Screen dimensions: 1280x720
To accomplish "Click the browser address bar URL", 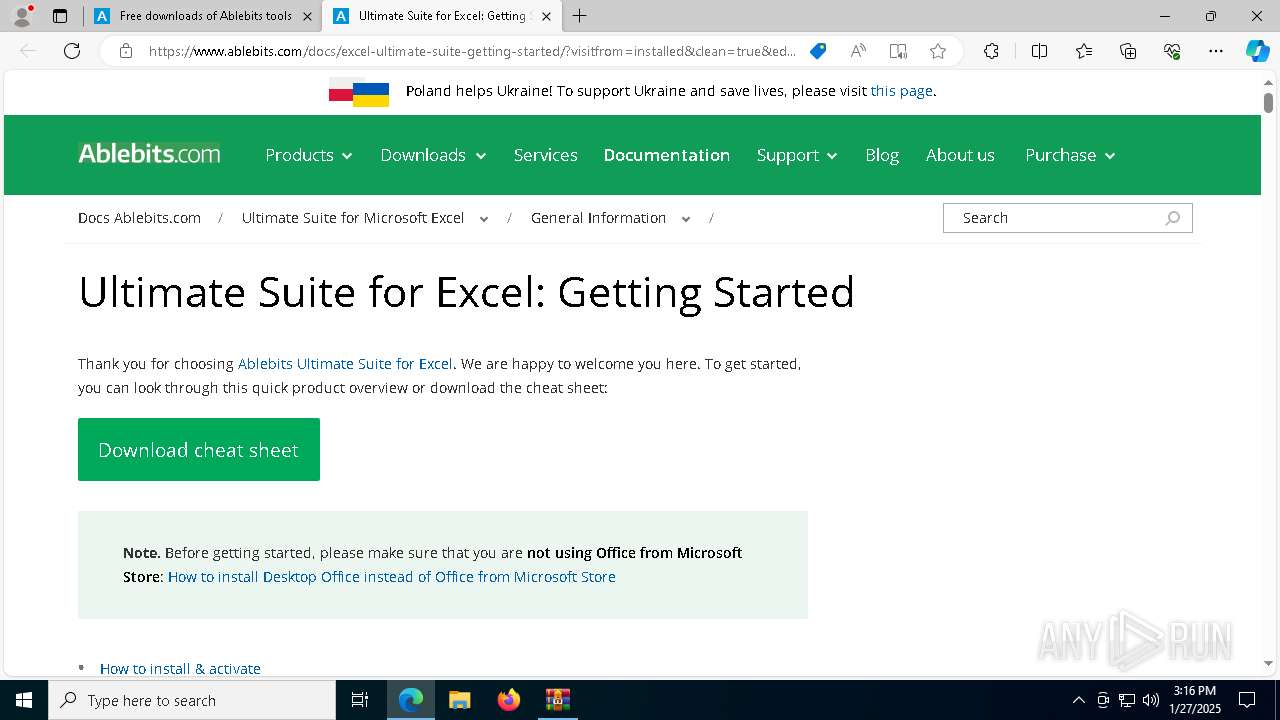I will click(x=472, y=51).
